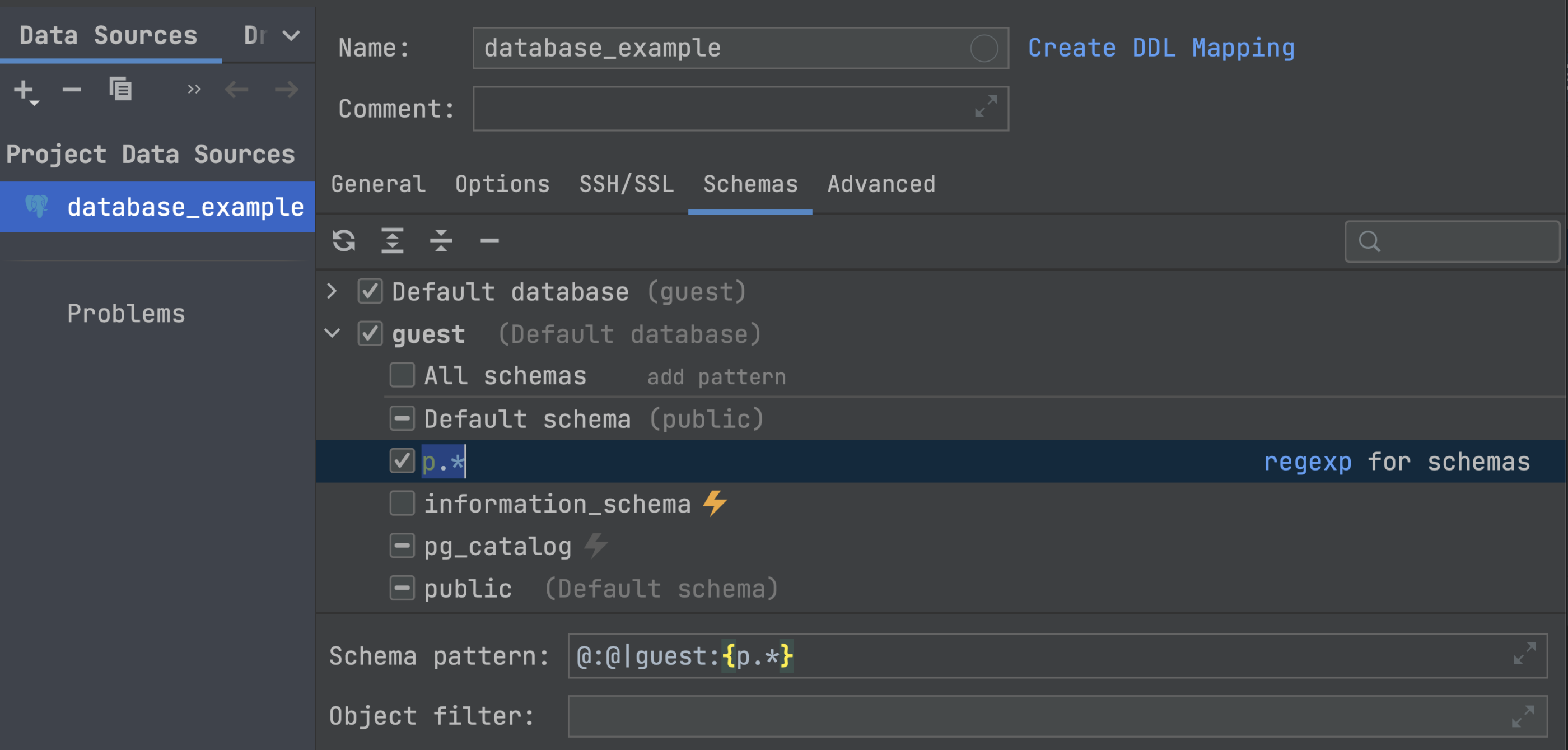Image resolution: width=1568 pixels, height=750 pixels.
Task: Go forward with right arrow
Action: (x=286, y=90)
